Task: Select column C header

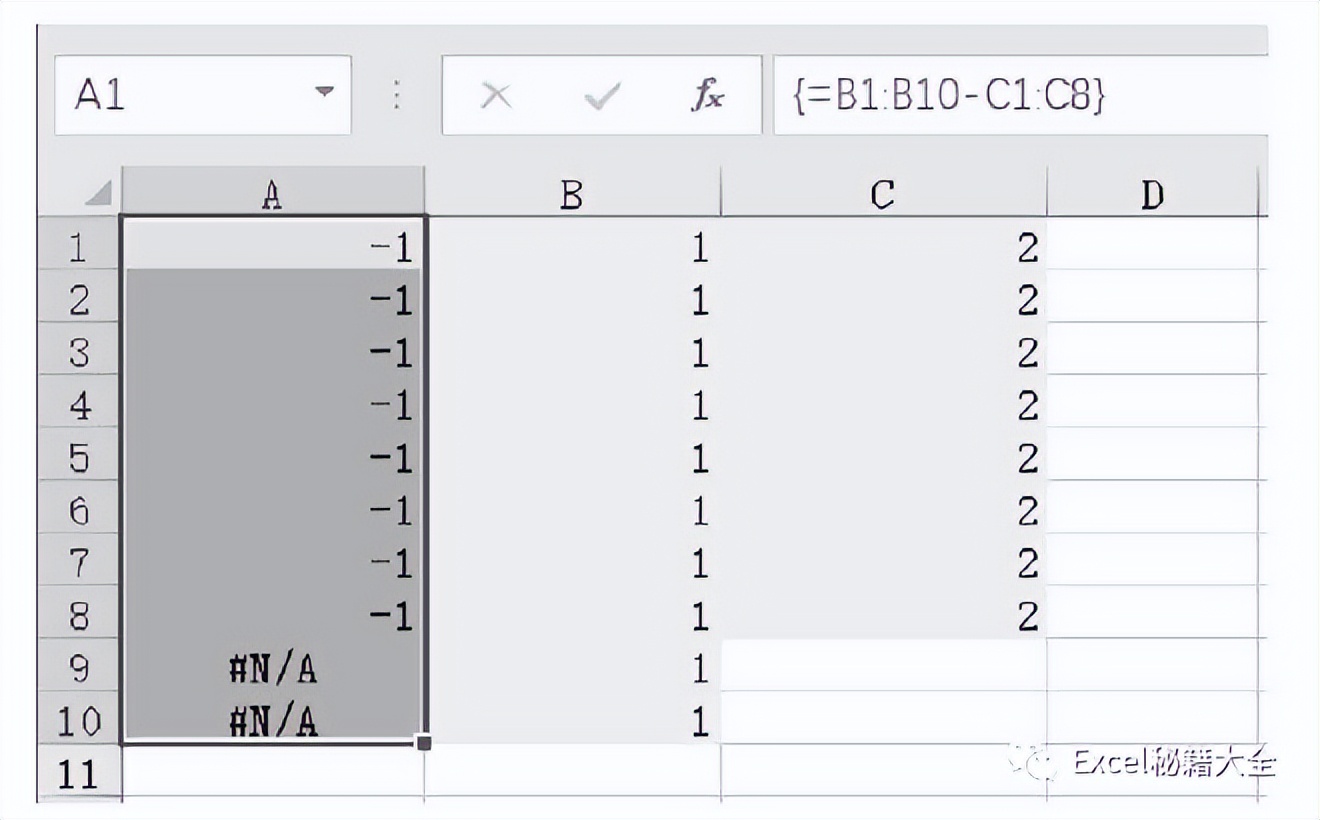Action: [882, 194]
